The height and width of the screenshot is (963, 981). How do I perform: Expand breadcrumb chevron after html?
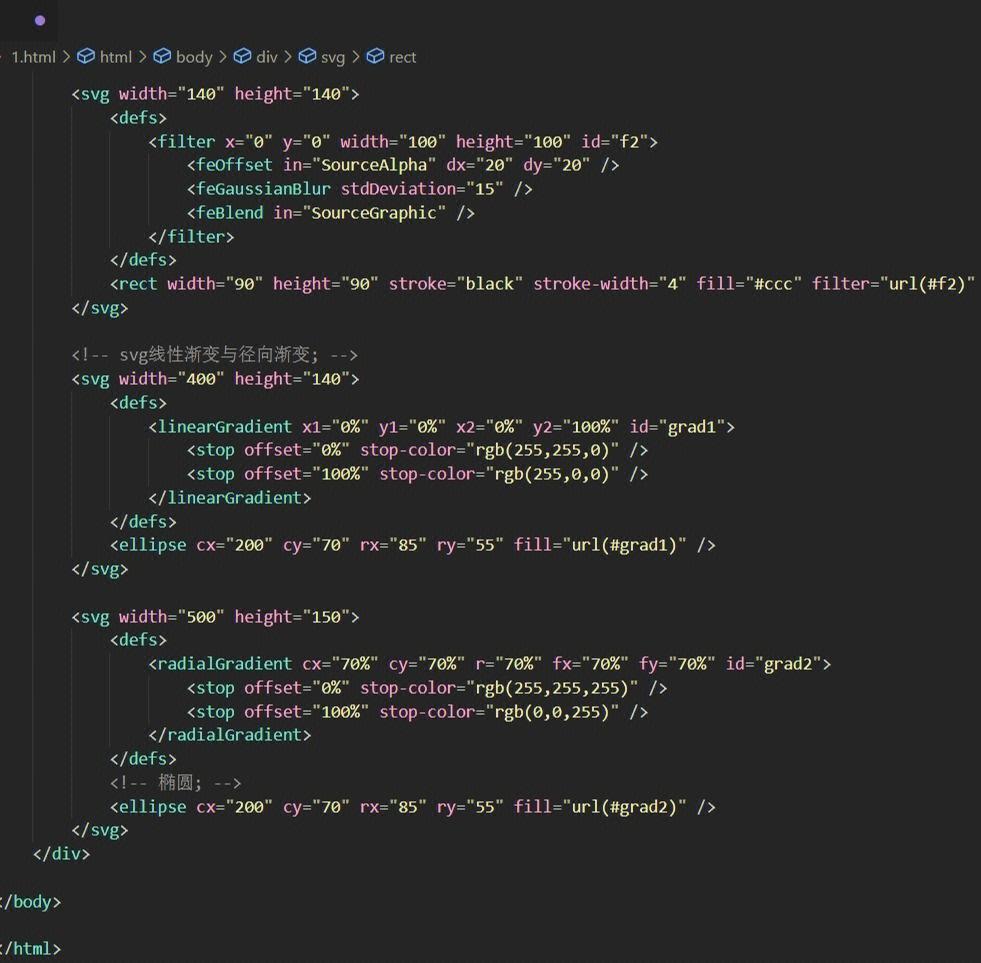click(143, 57)
